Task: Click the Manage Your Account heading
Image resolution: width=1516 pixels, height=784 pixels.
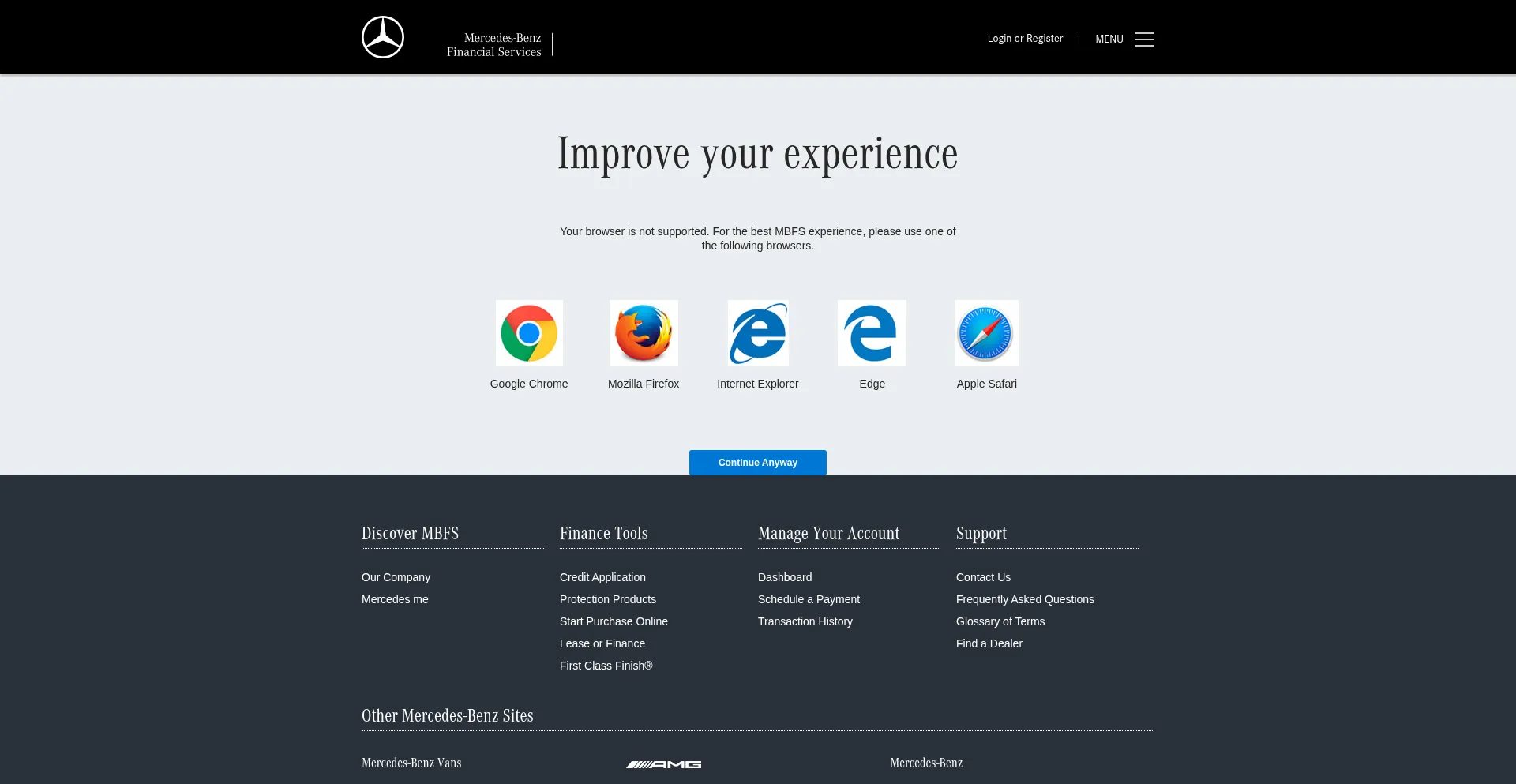Action: 829,534
